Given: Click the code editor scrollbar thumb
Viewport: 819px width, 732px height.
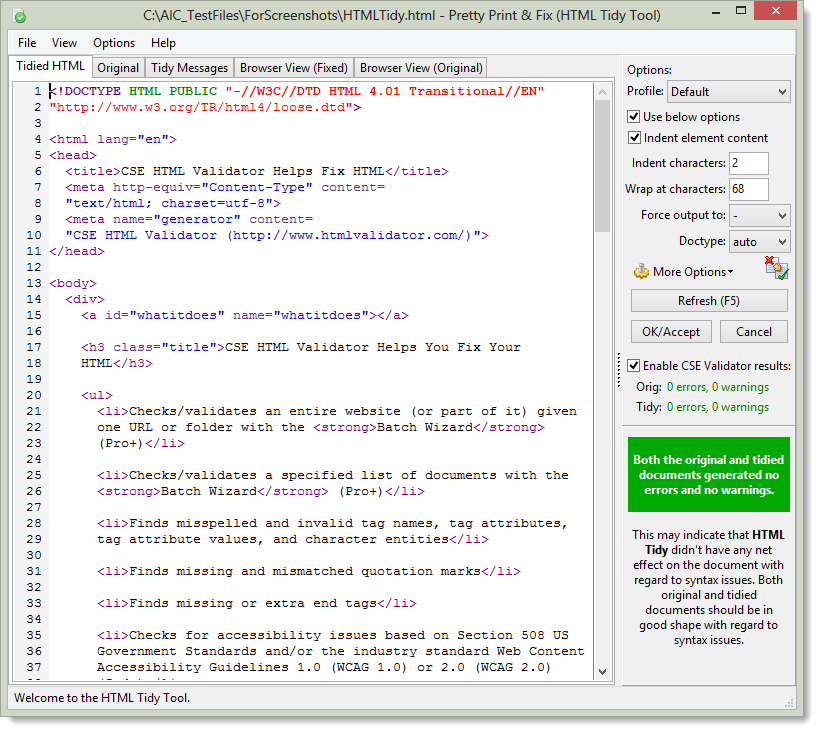Looking at the screenshot, I should [602, 166].
